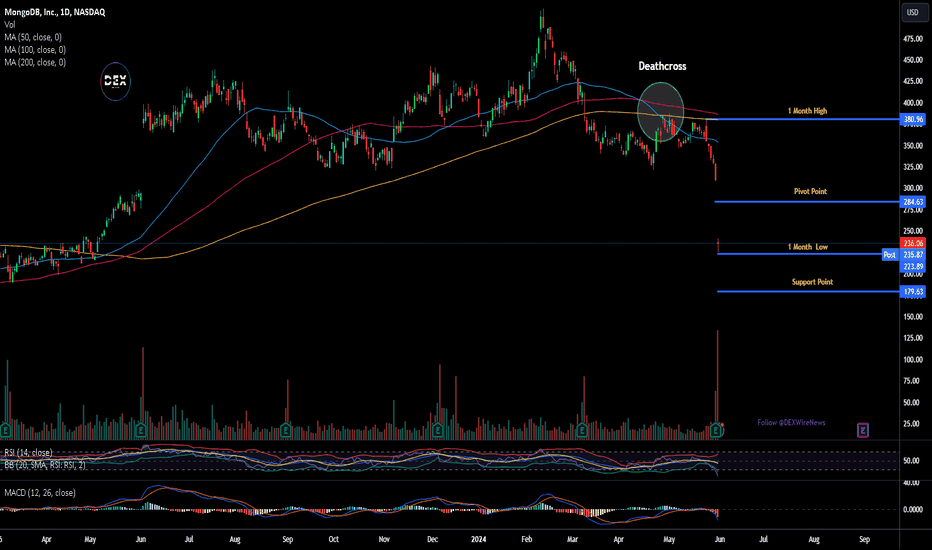Click the 284.63 price tag

[x=913, y=202]
